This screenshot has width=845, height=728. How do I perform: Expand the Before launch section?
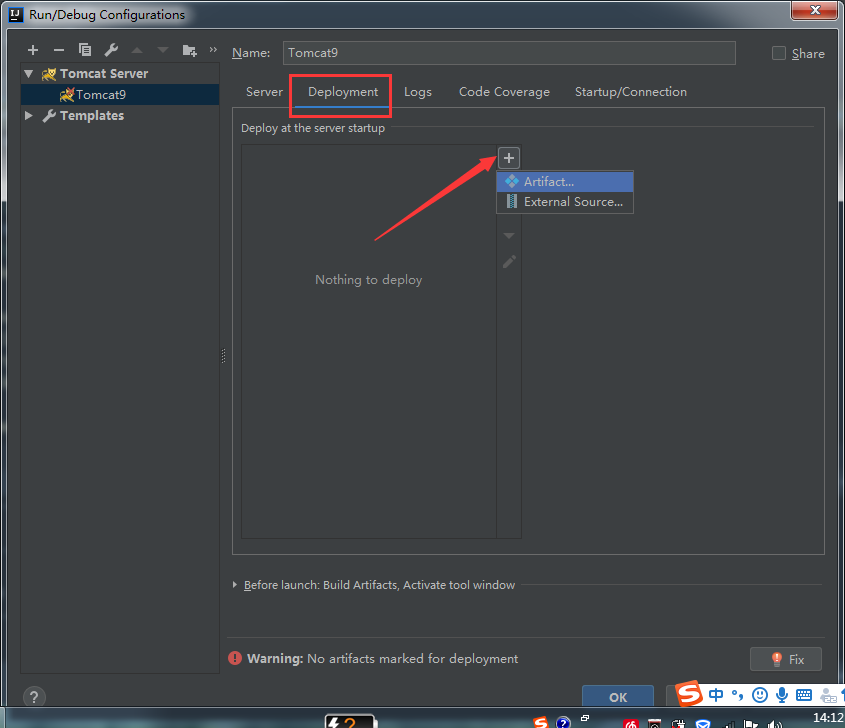pyautogui.click(x=234, y=585)
